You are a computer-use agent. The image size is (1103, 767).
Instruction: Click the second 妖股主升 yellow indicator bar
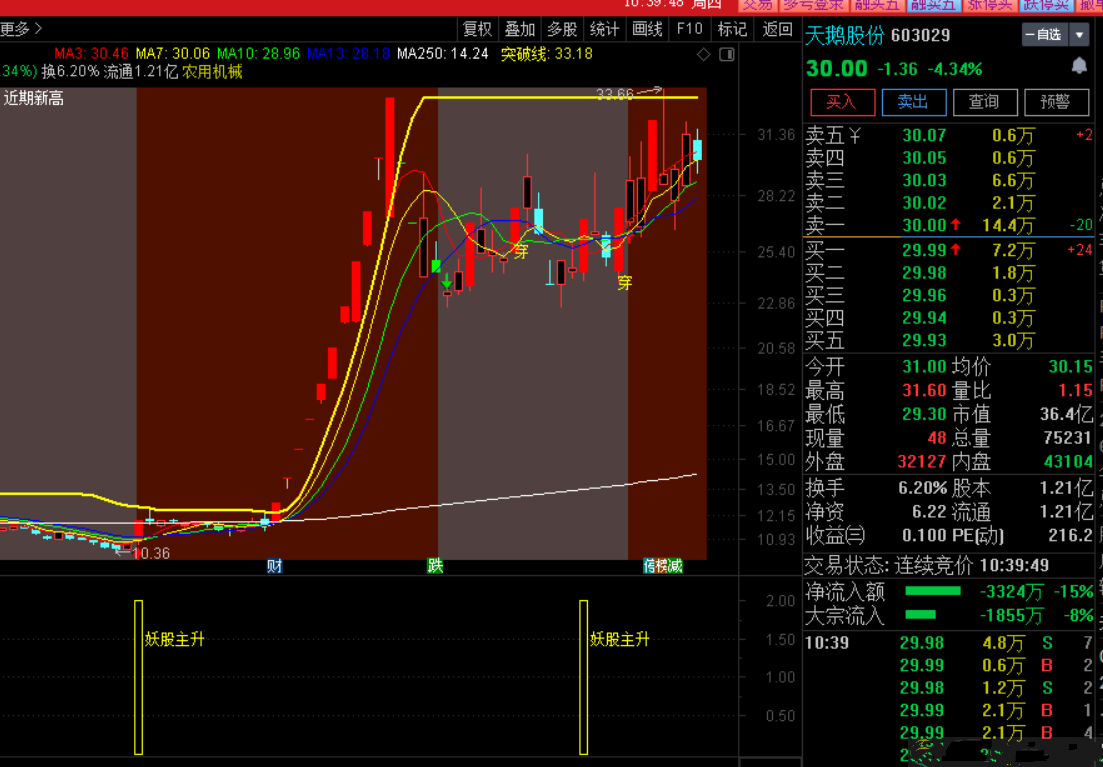click(x=583, y=677)
